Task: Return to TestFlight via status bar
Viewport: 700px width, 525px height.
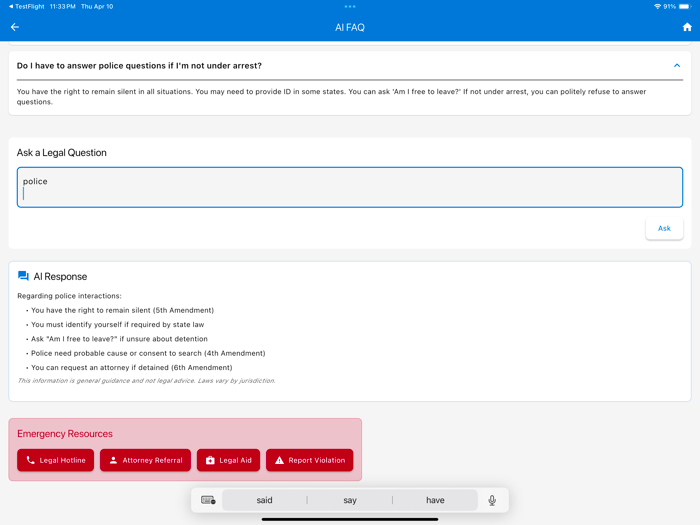Action: (26, 6)
